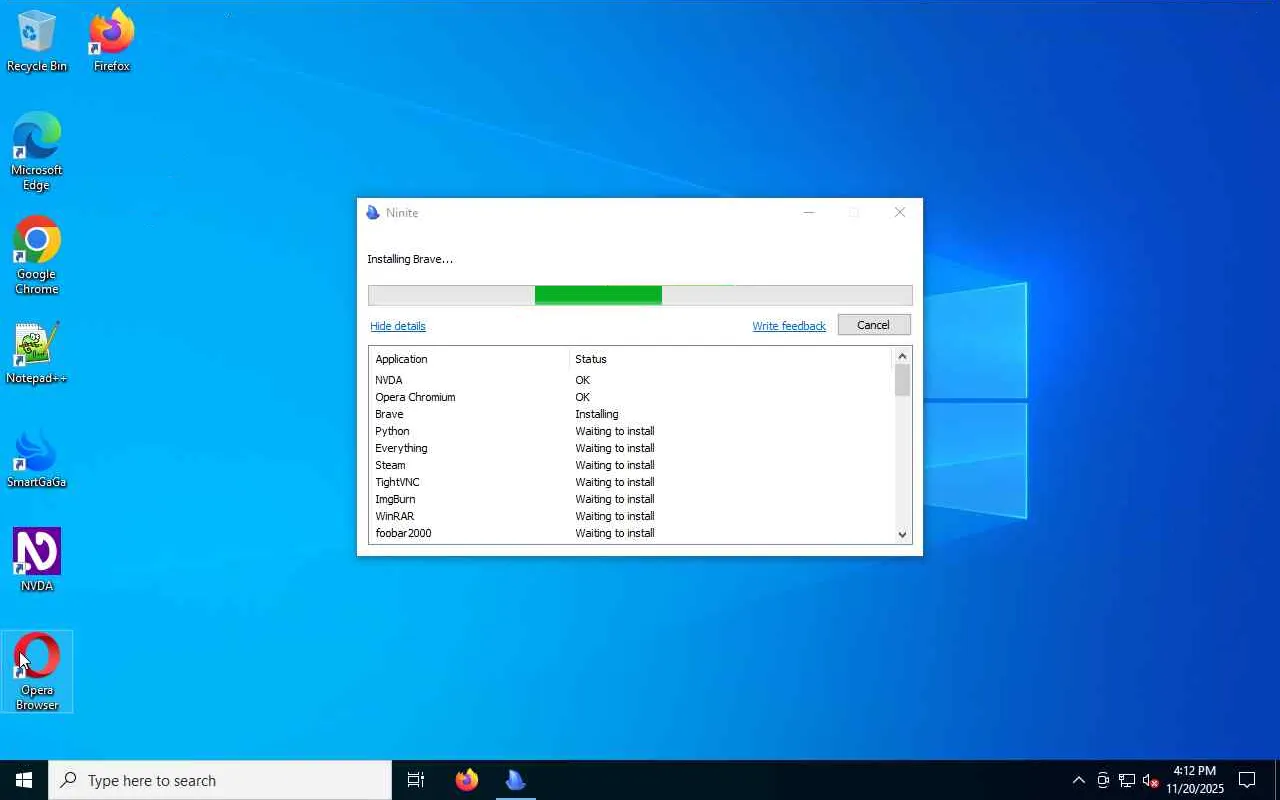
Task: Click the Application column header
Action: [469, 359]
